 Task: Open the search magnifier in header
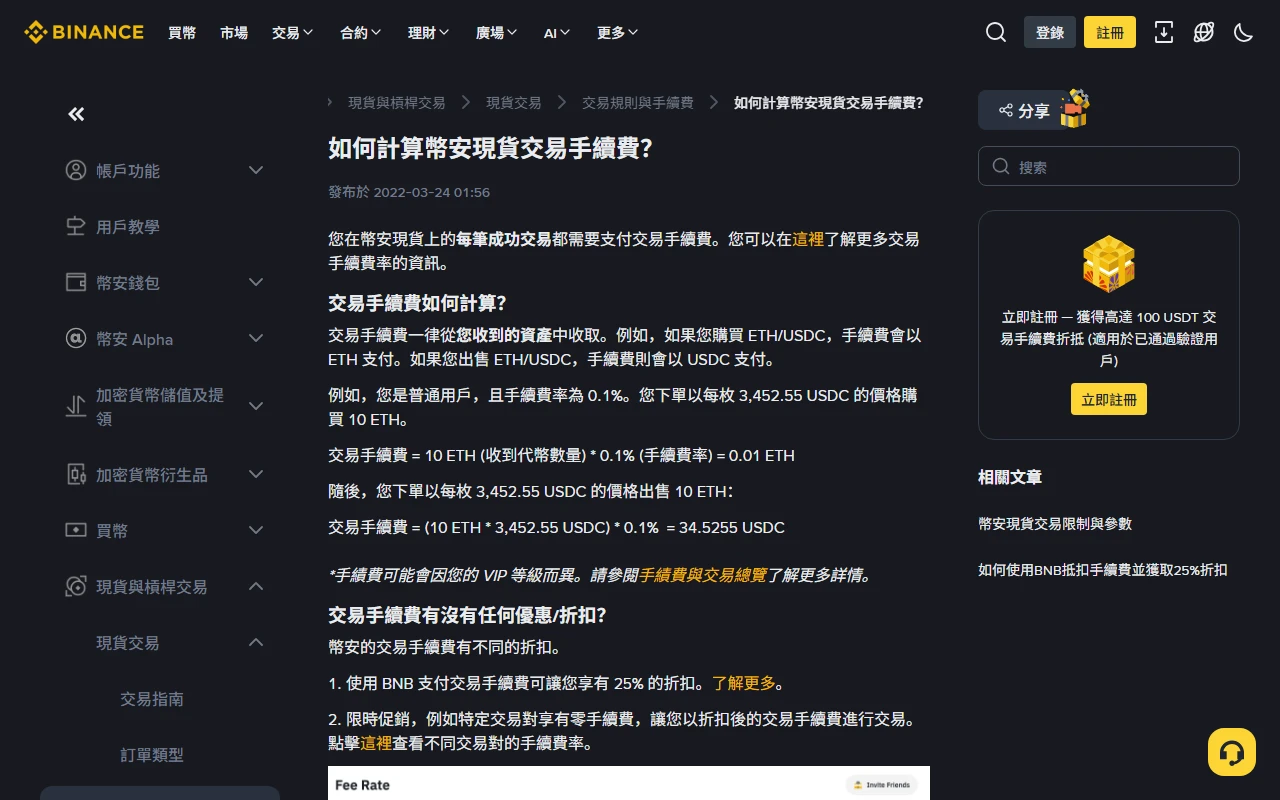pyautogui.click(x=996, y=32)
